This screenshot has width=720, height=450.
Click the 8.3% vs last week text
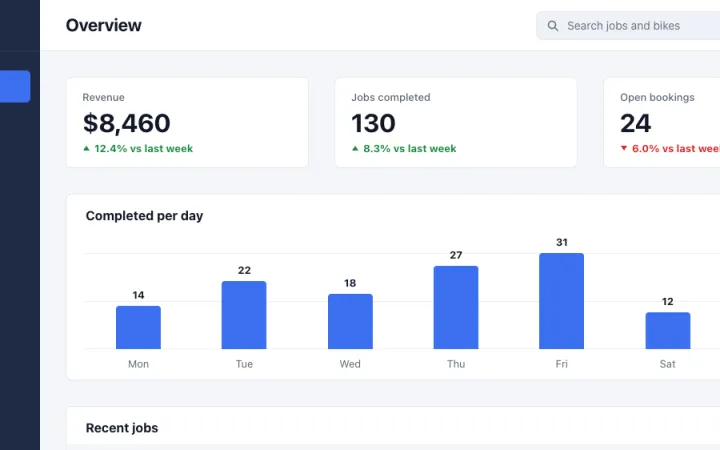(x=410, y=148)
